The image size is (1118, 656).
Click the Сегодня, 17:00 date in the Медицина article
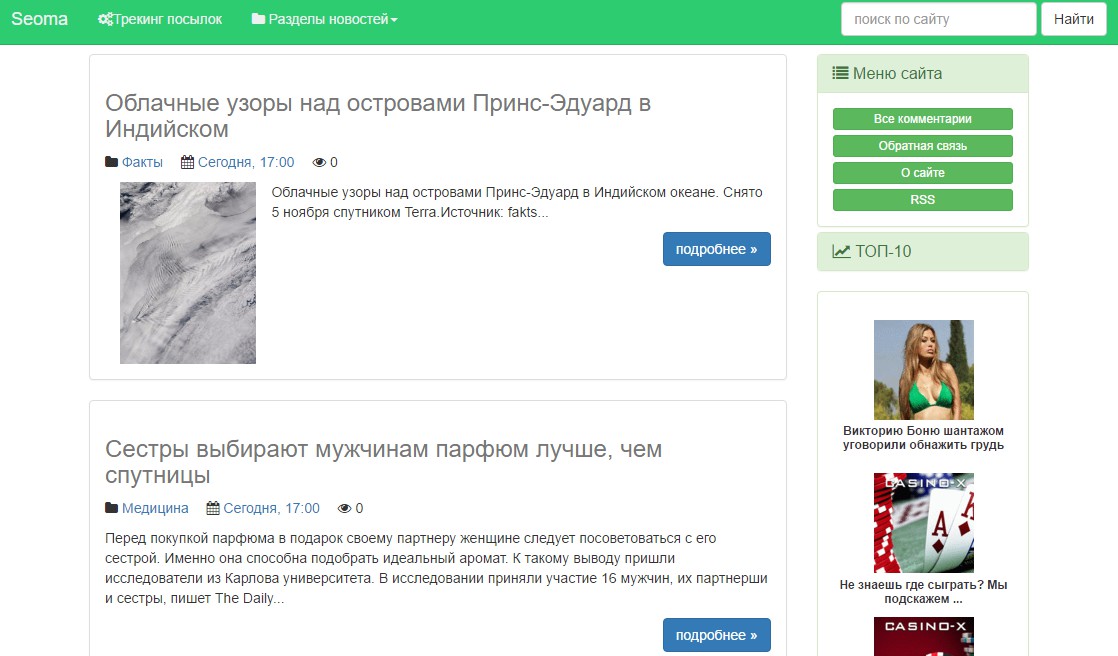pos(271,508)
